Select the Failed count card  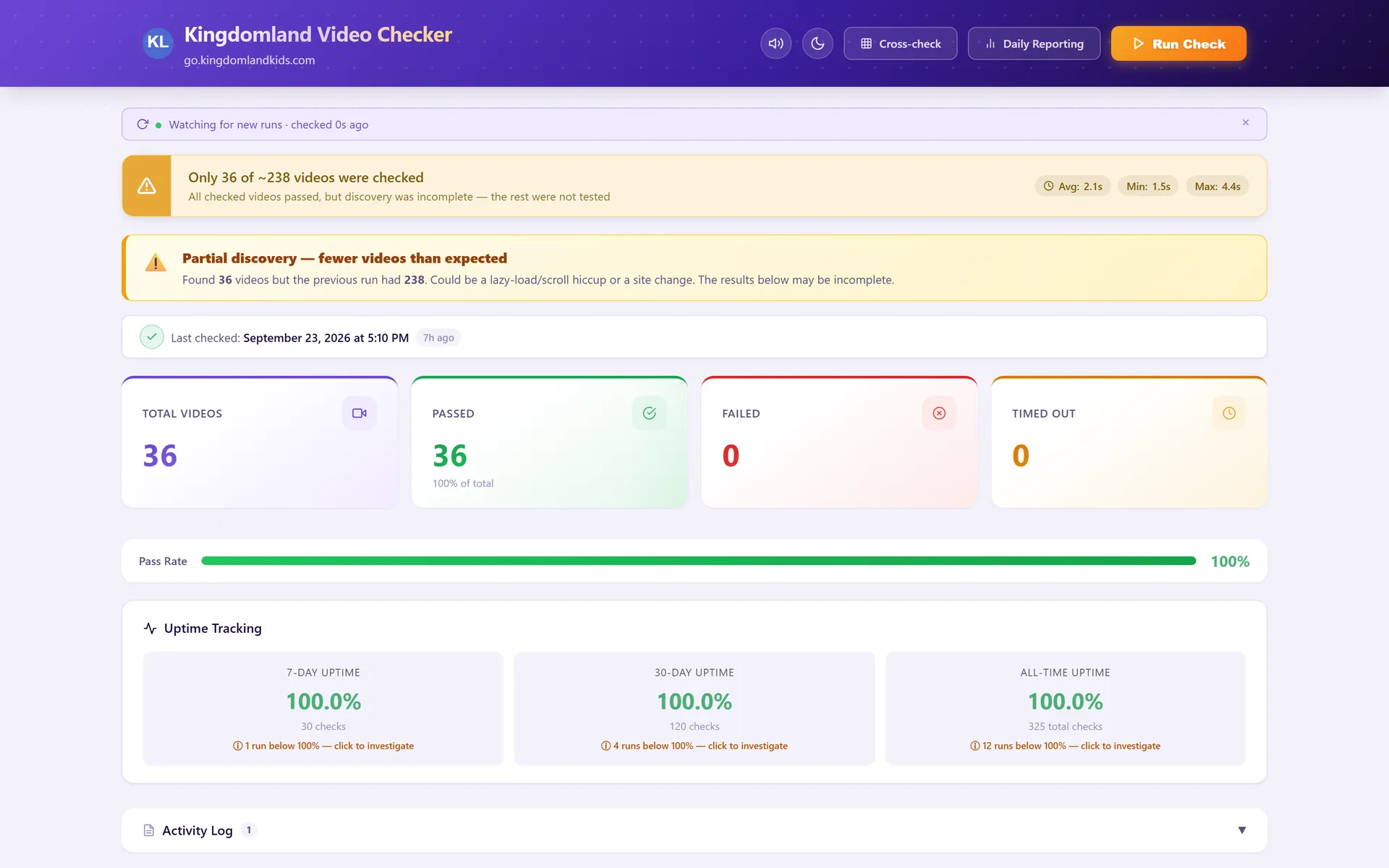coord(839,442)
